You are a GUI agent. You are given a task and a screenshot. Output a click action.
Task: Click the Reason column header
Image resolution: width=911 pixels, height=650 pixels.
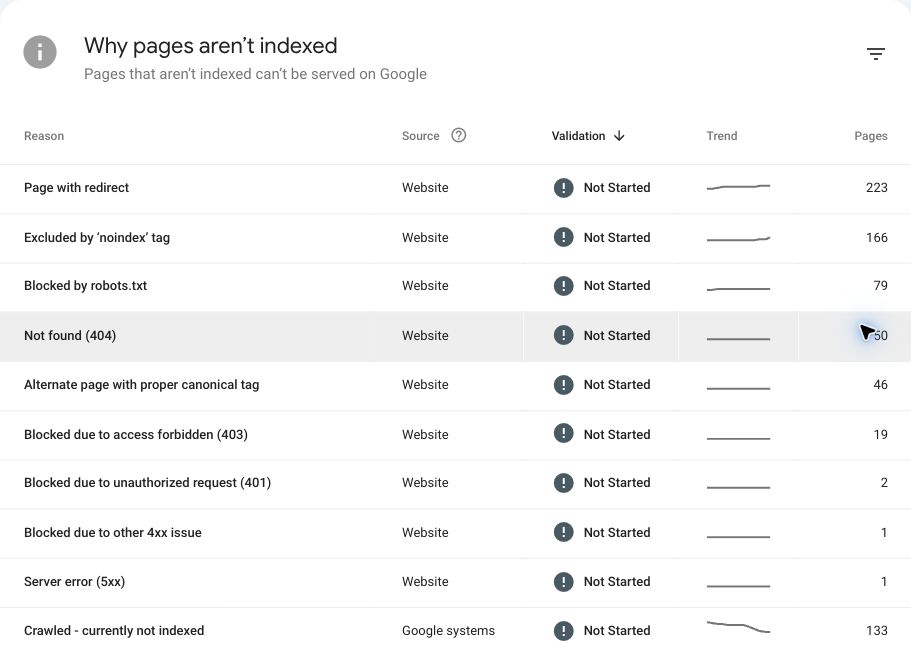point(44,136)
